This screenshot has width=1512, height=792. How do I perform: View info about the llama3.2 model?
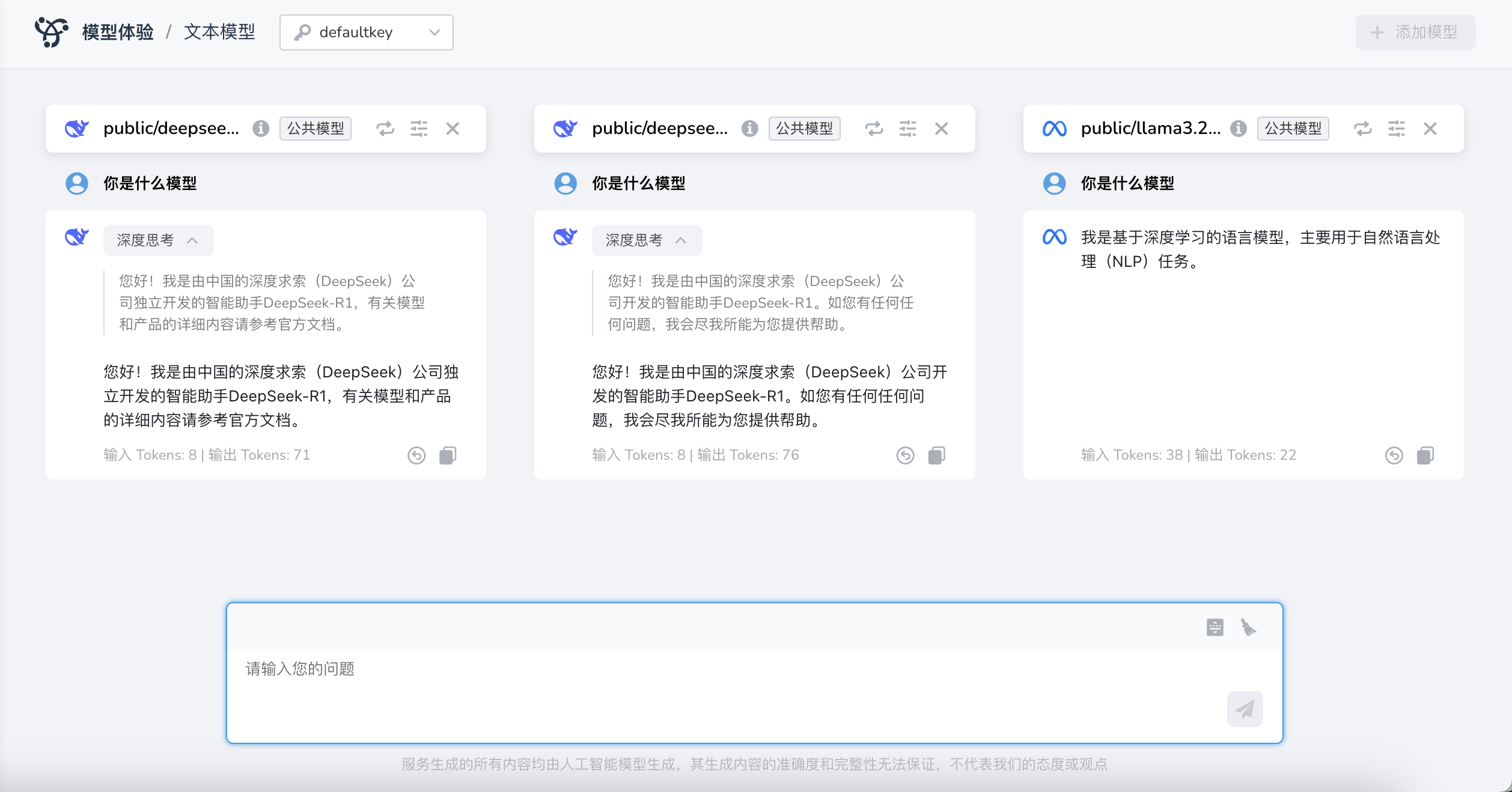tap(1239, 128)
